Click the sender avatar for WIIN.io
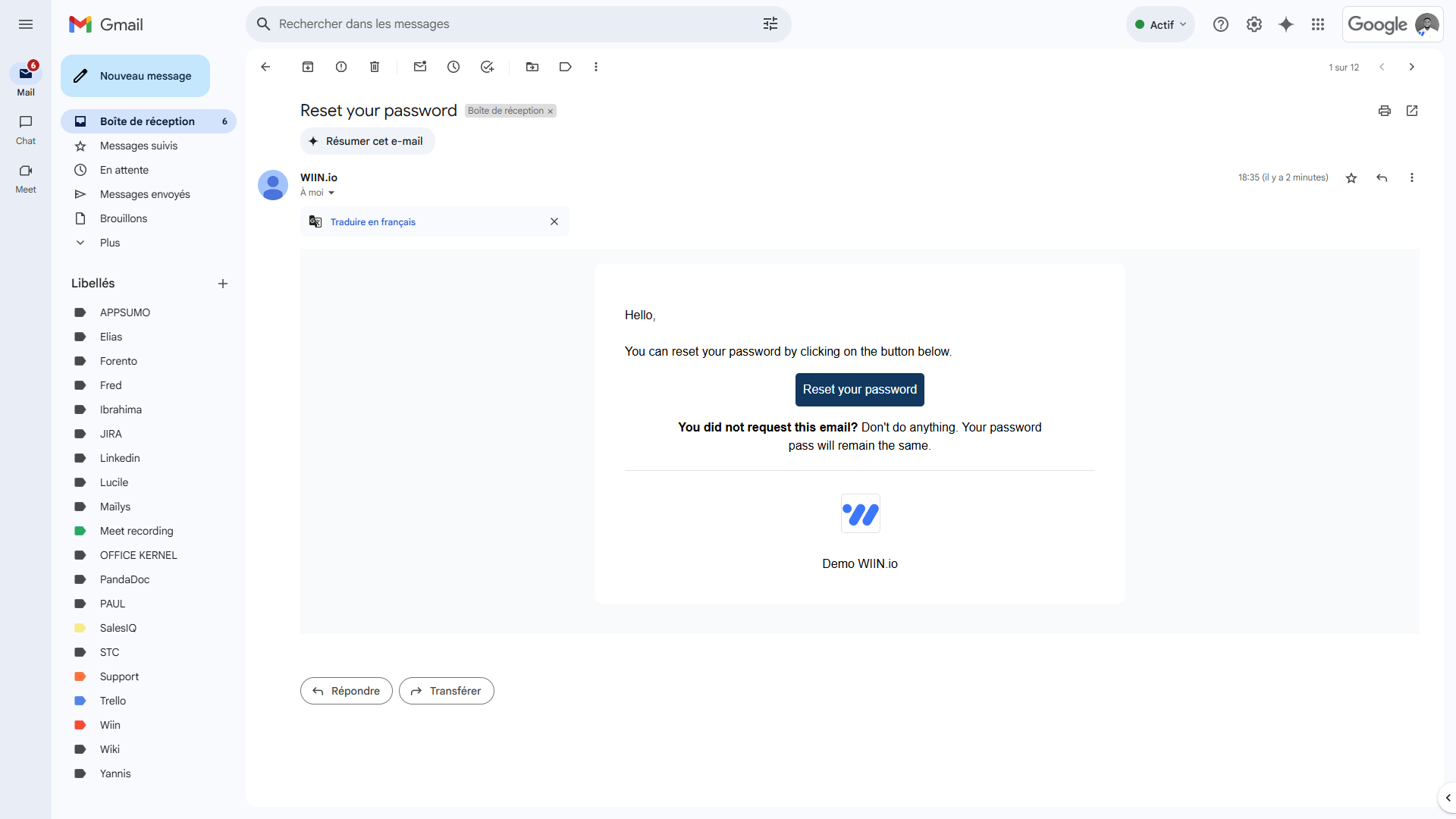The image size is (1456, 819). [273, 185]
